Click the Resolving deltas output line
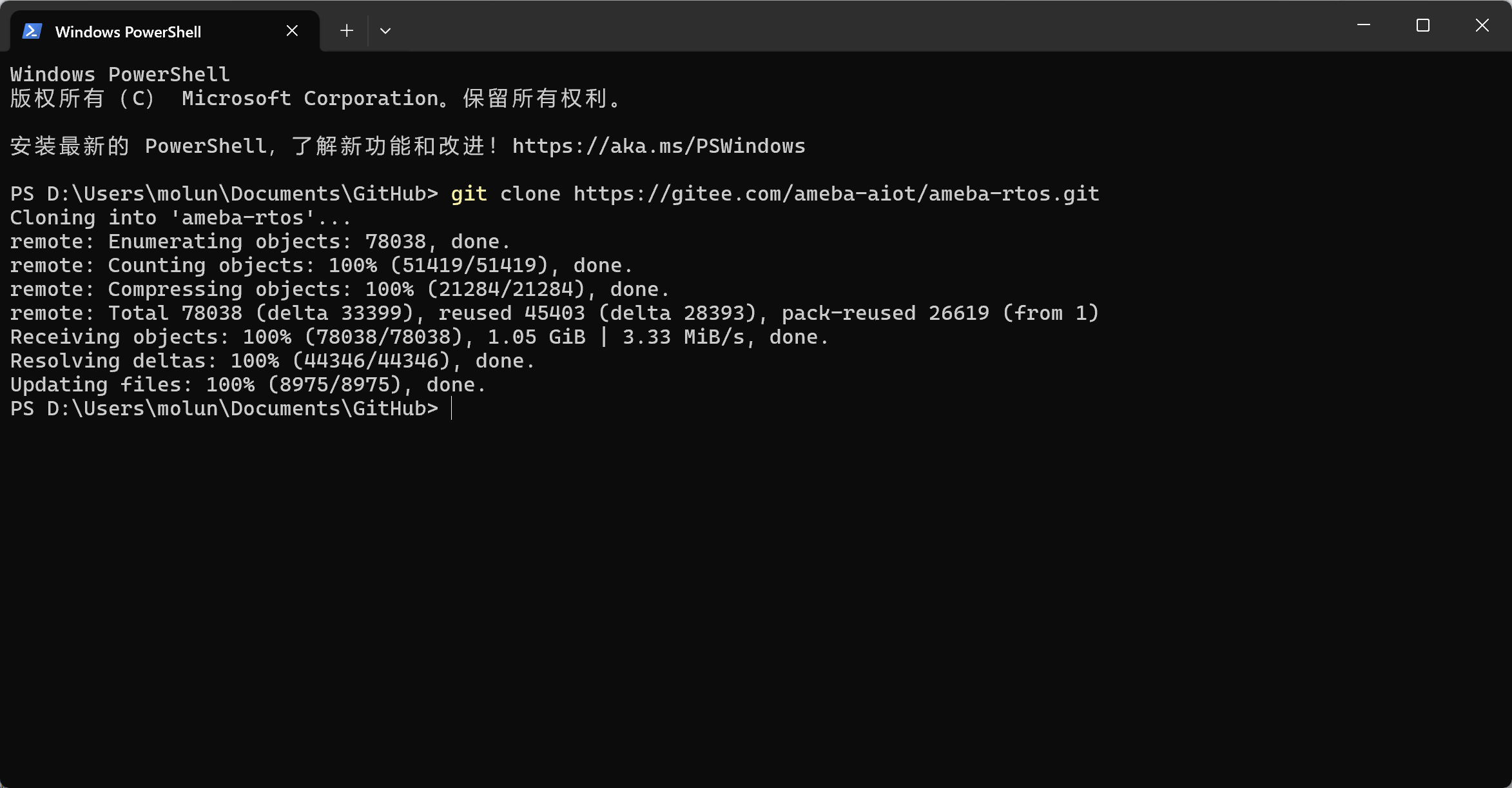 coord(272,361)
